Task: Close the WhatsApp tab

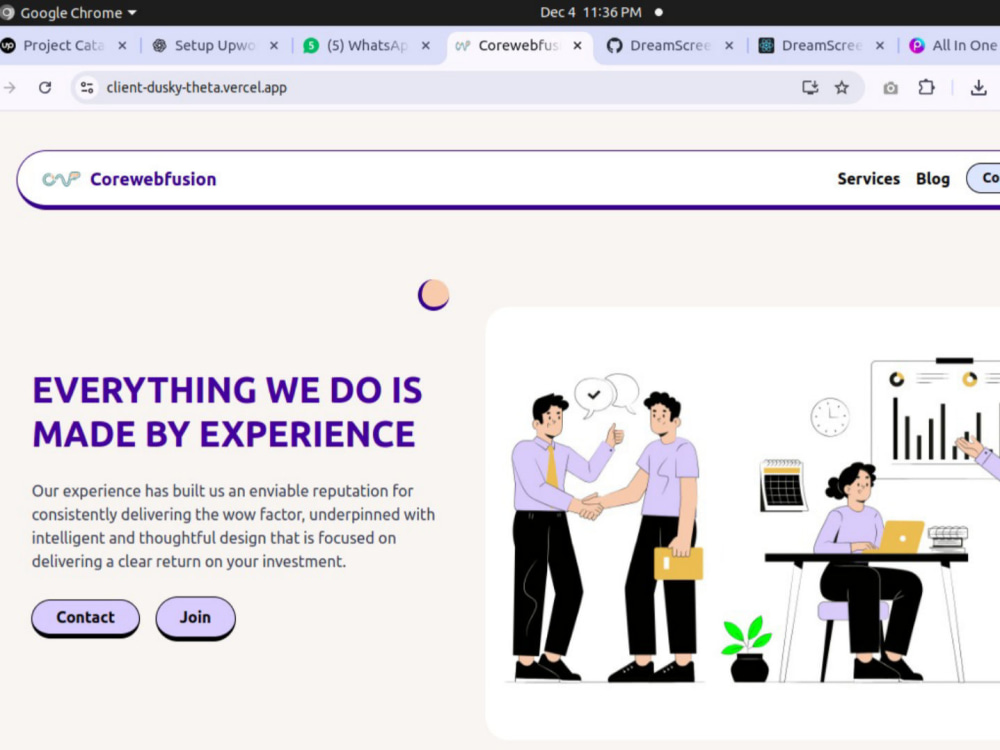Action: pyautogui.click(x=425, y=46)
